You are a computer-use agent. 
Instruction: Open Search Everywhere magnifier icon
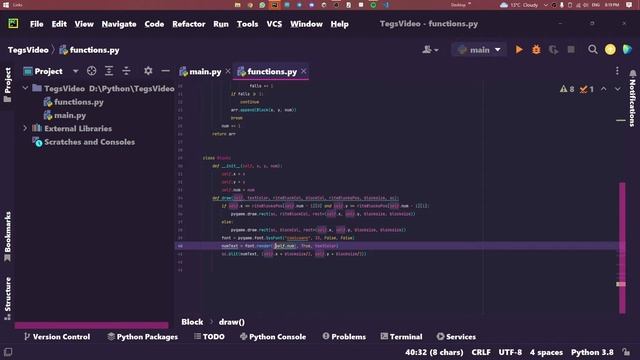[593, 50]
